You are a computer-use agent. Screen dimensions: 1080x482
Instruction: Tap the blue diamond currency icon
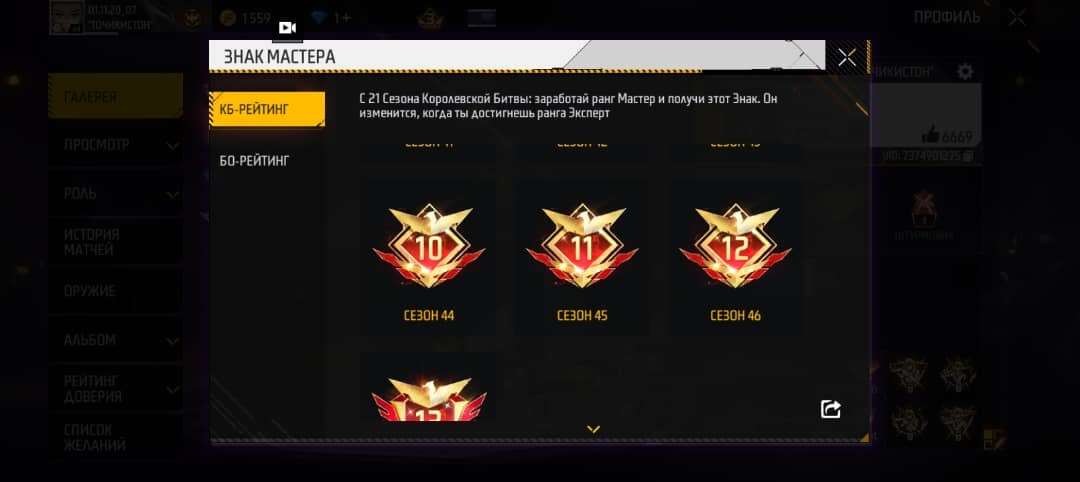318,19
